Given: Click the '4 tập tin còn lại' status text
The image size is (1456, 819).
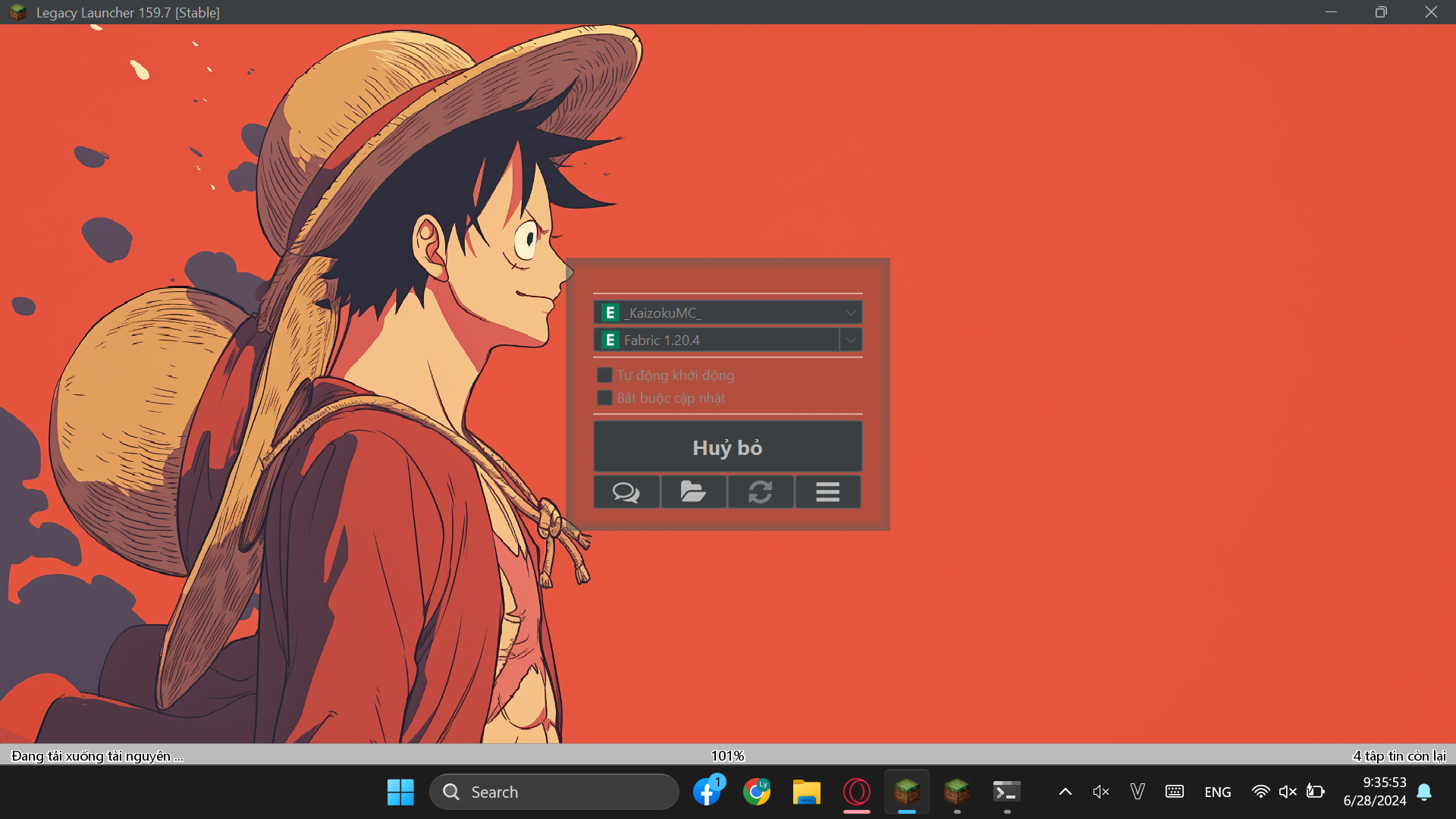Looking at the screenshot, I should coord(1399,756).
